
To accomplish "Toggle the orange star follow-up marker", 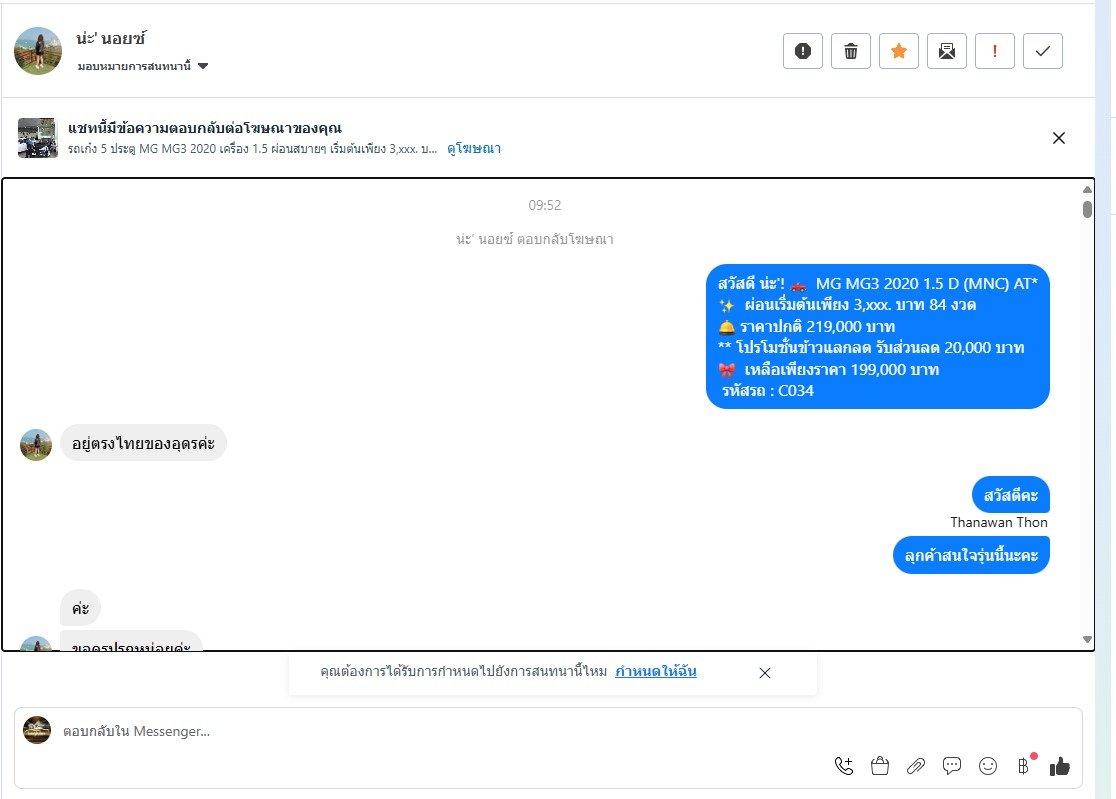I will coord(899,51).
